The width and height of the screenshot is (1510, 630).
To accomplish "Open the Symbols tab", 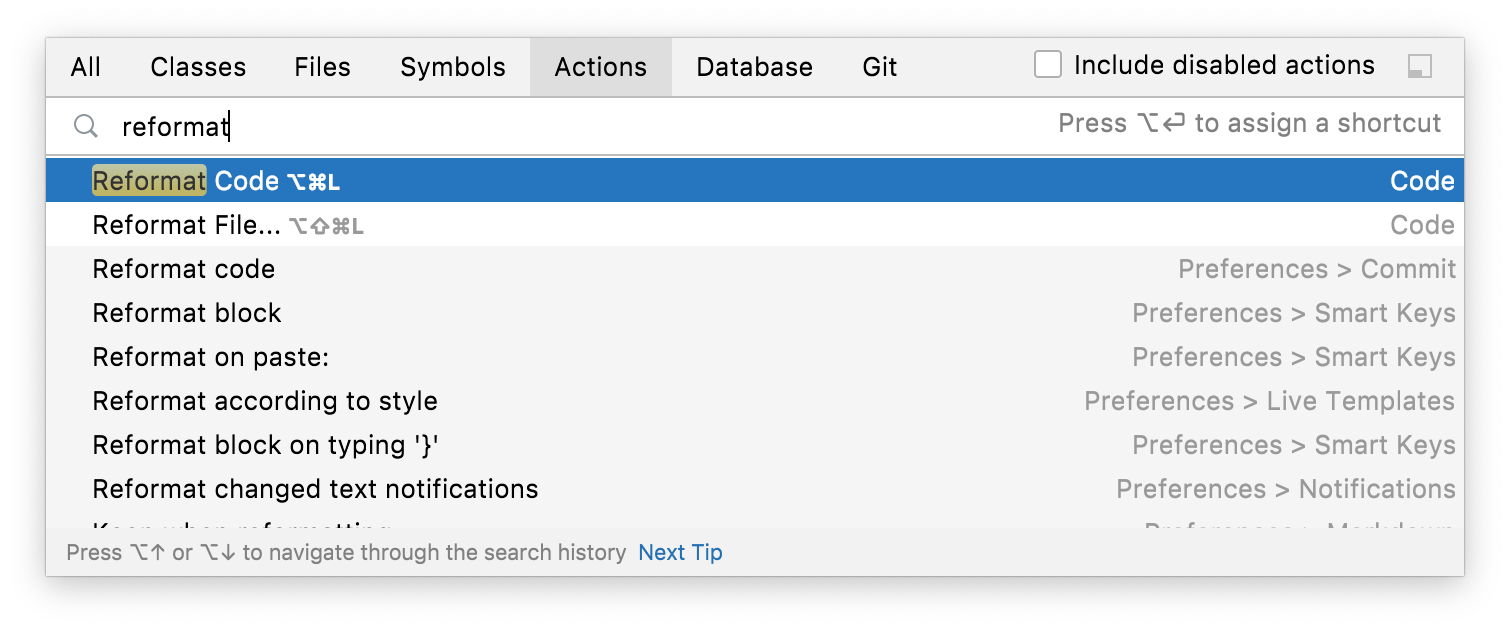I will (452, 67).
